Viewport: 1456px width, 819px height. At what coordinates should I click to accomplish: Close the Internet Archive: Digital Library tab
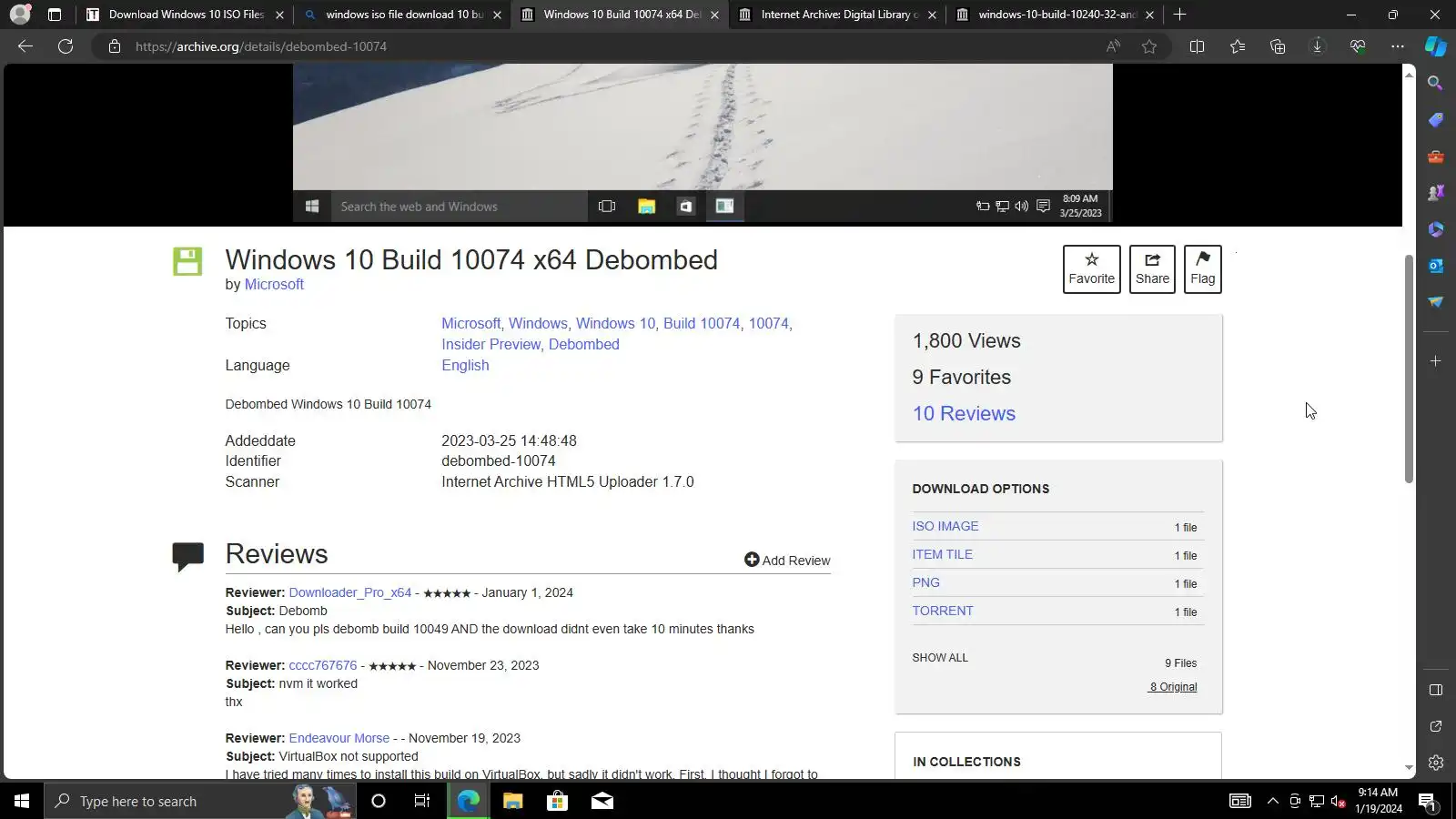932,15
